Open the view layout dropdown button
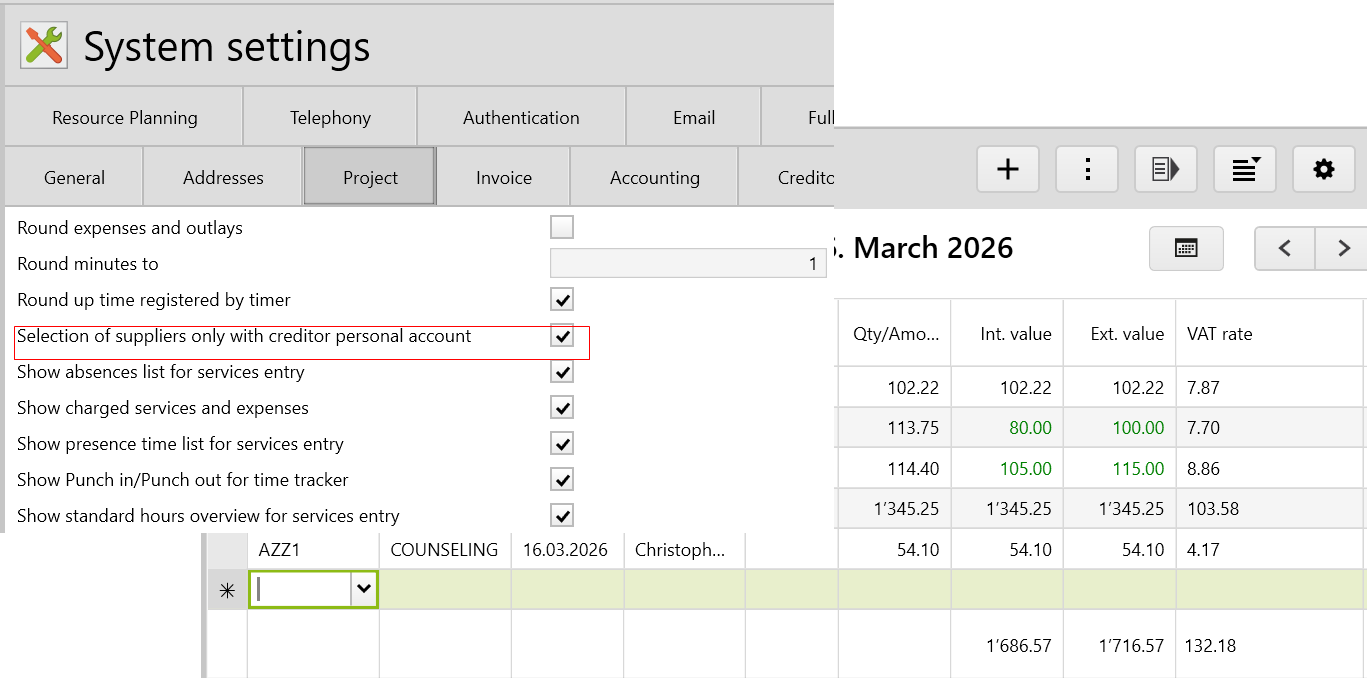The image size is (1367, 678). pos(1245,170)
